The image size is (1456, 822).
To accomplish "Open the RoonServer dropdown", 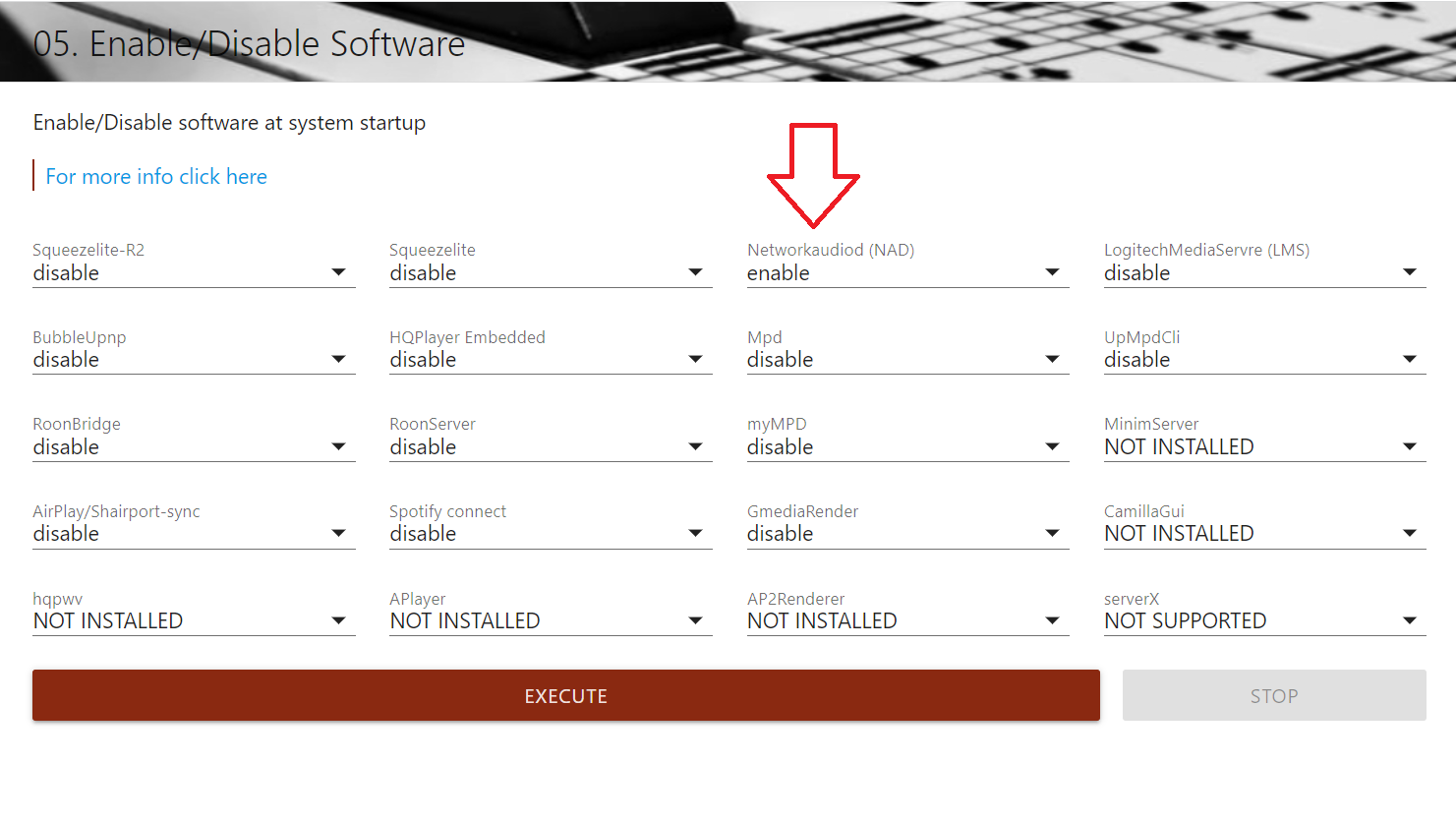I will 551,447.
